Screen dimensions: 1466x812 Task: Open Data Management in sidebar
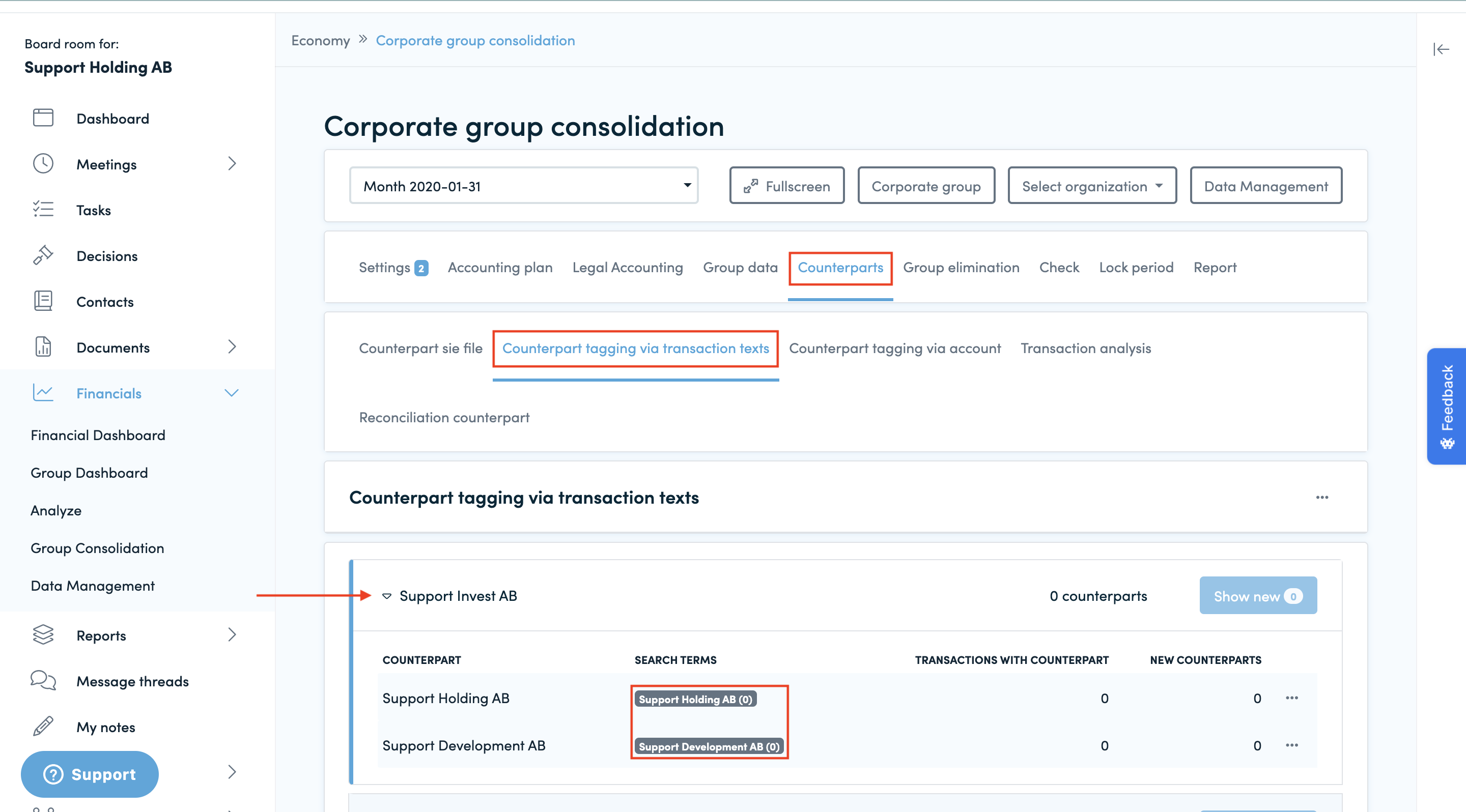click(92, 586)
